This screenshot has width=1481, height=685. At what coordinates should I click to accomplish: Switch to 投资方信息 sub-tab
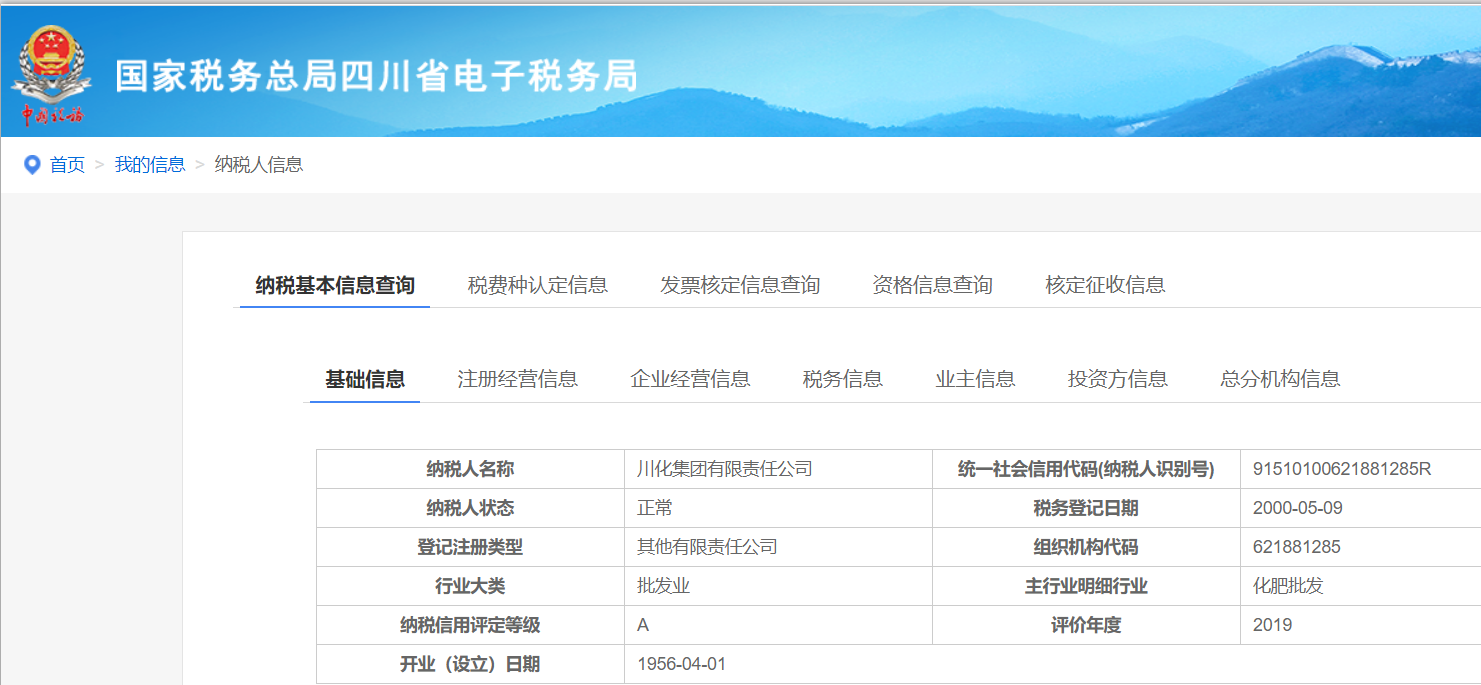(1118, 379)
